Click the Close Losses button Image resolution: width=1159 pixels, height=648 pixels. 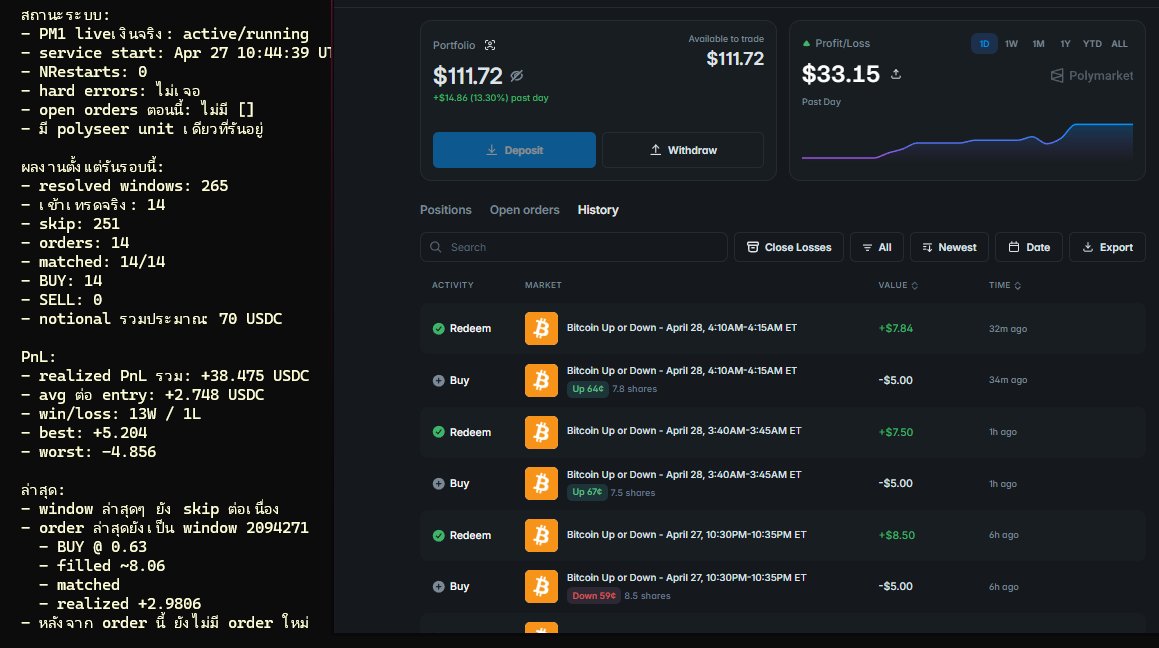(x=789, y=247)
